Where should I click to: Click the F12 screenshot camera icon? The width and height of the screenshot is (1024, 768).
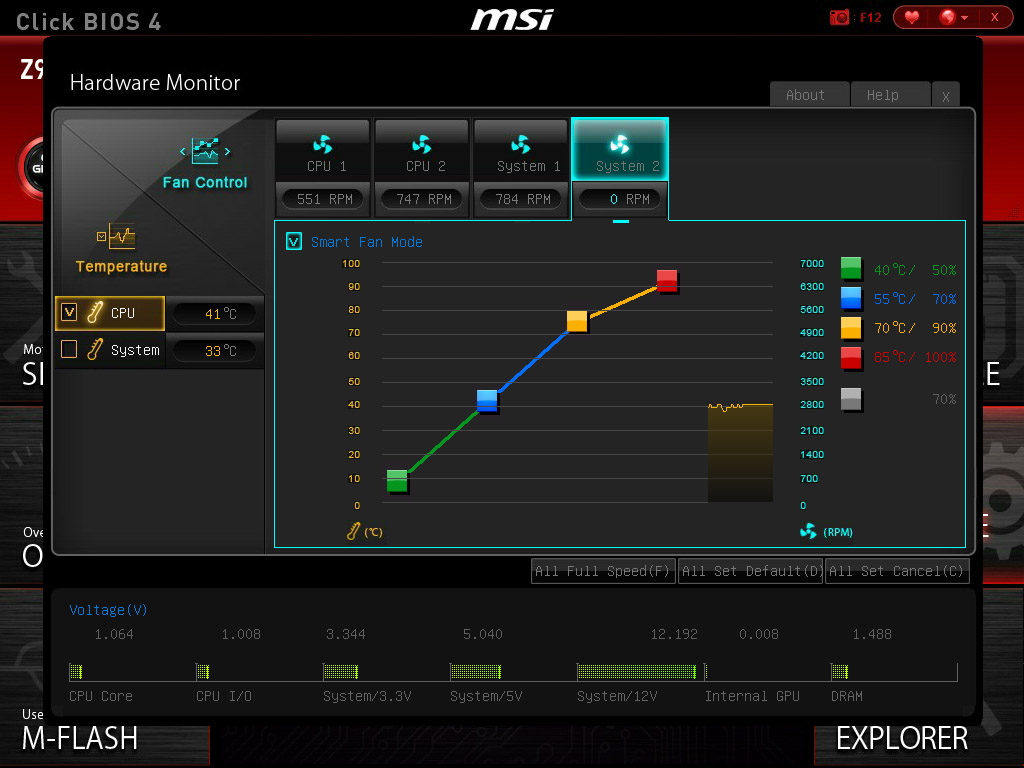coord(839,18)
